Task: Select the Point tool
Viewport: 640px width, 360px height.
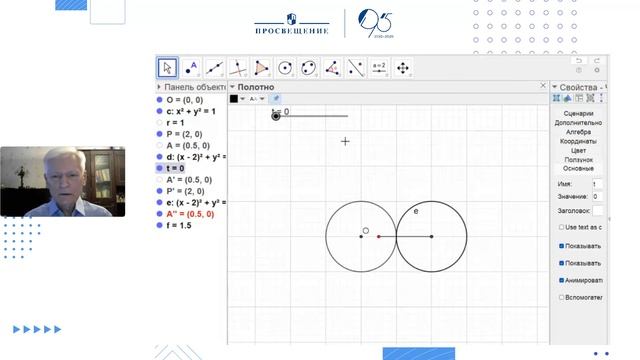Action: 191,68
